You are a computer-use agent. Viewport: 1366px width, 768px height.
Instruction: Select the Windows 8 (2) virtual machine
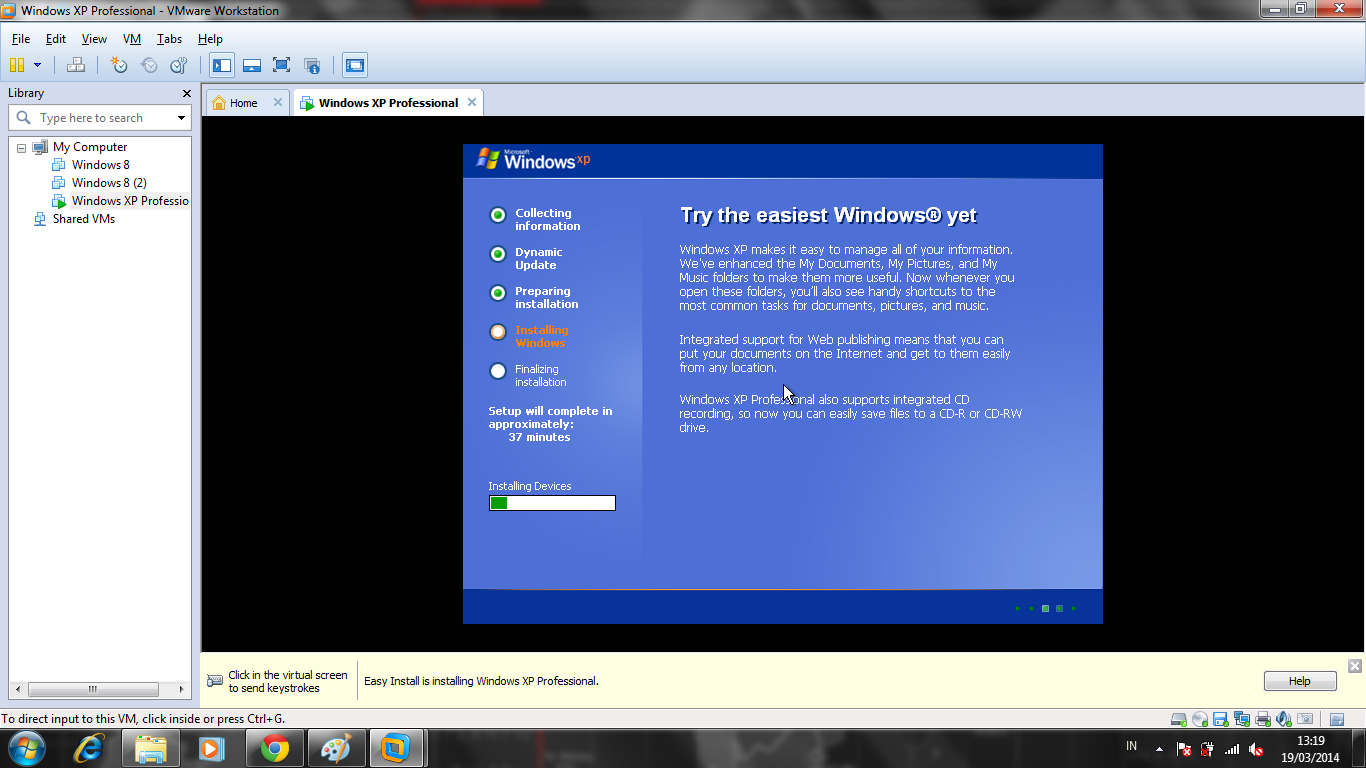[x=109, y=183]
